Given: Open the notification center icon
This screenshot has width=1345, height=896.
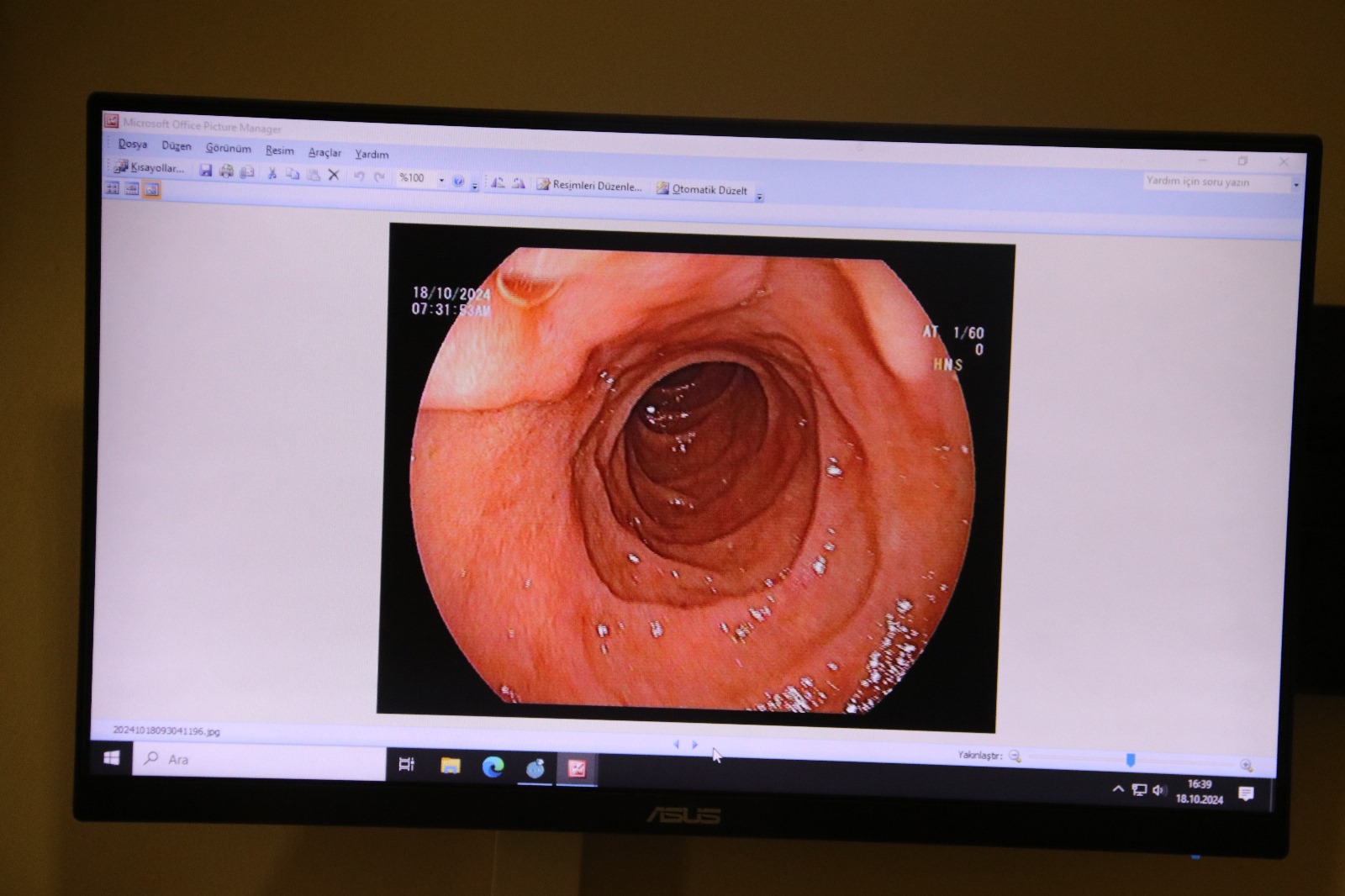Looking at the screenshot, I should [x=1246, y=793].
